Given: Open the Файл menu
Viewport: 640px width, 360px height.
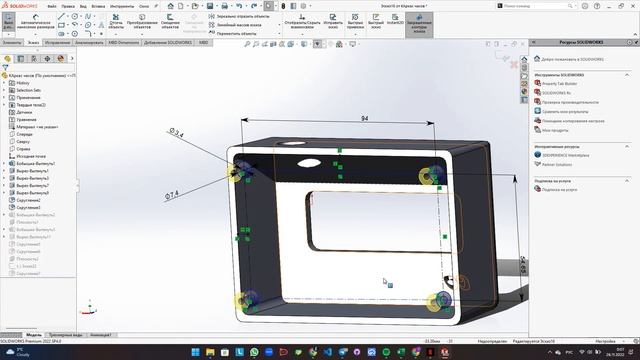Looking at the screenshot, I should (52, 7).
